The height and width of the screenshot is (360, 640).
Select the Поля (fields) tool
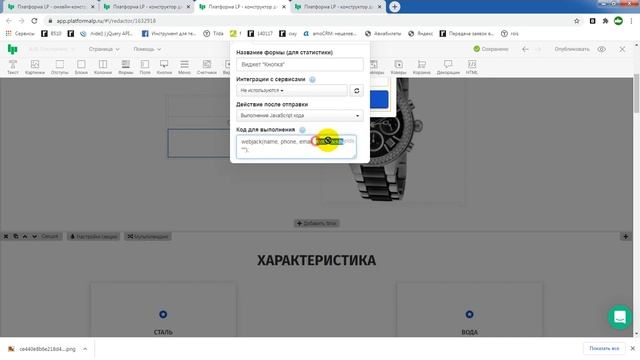145,67
